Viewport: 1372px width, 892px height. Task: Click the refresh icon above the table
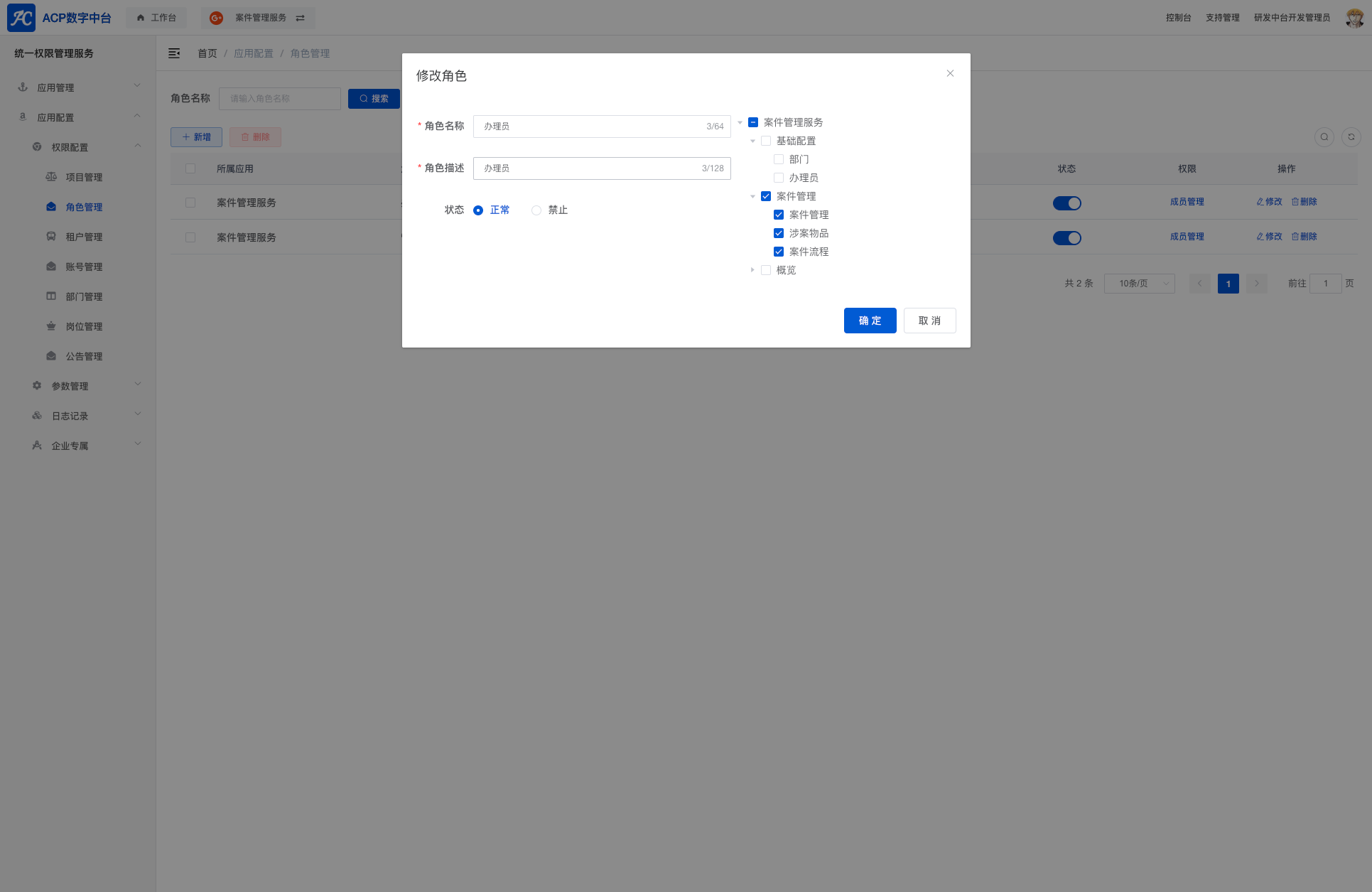click(x=1351, y=137)
